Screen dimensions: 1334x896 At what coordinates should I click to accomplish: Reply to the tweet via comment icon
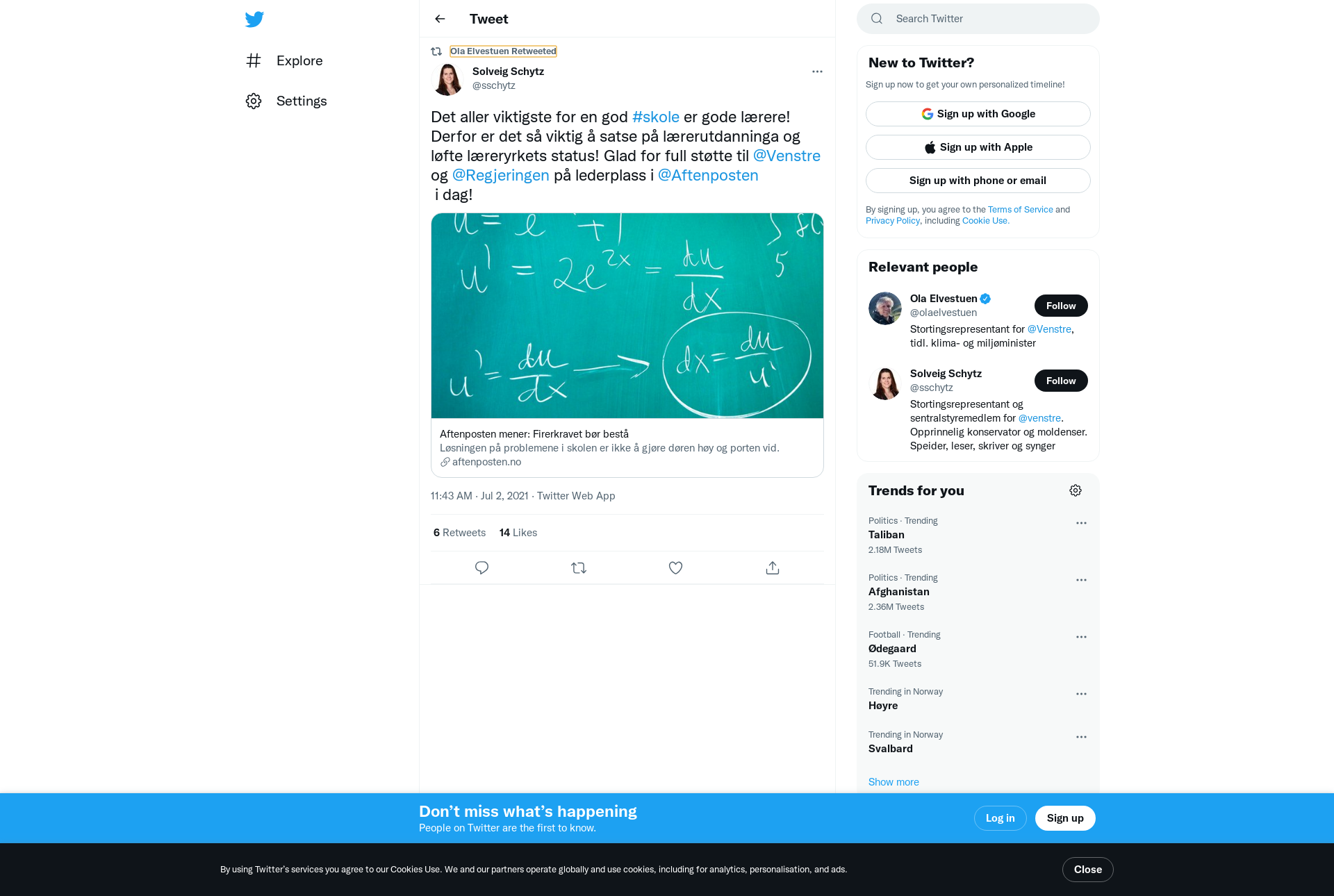[481, 568]
